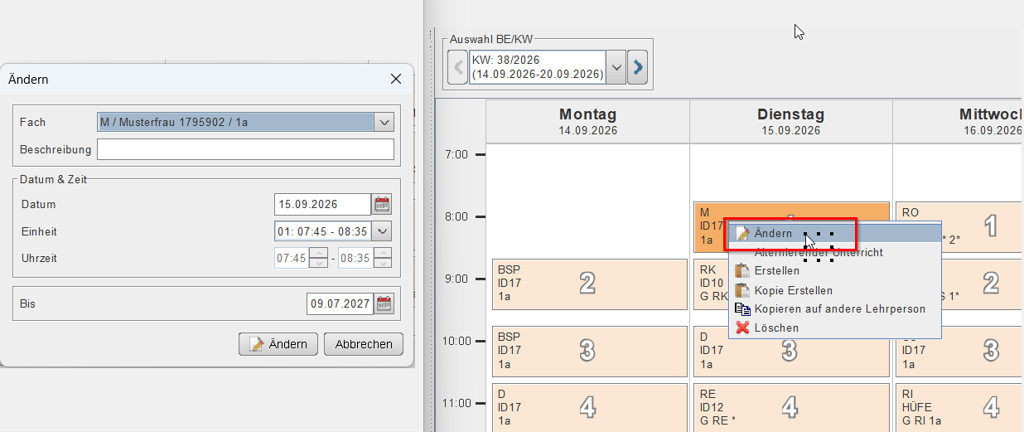1024x432 pixels.
Task: Cancel with the Abbrechen button
Action: coord(364,344)
